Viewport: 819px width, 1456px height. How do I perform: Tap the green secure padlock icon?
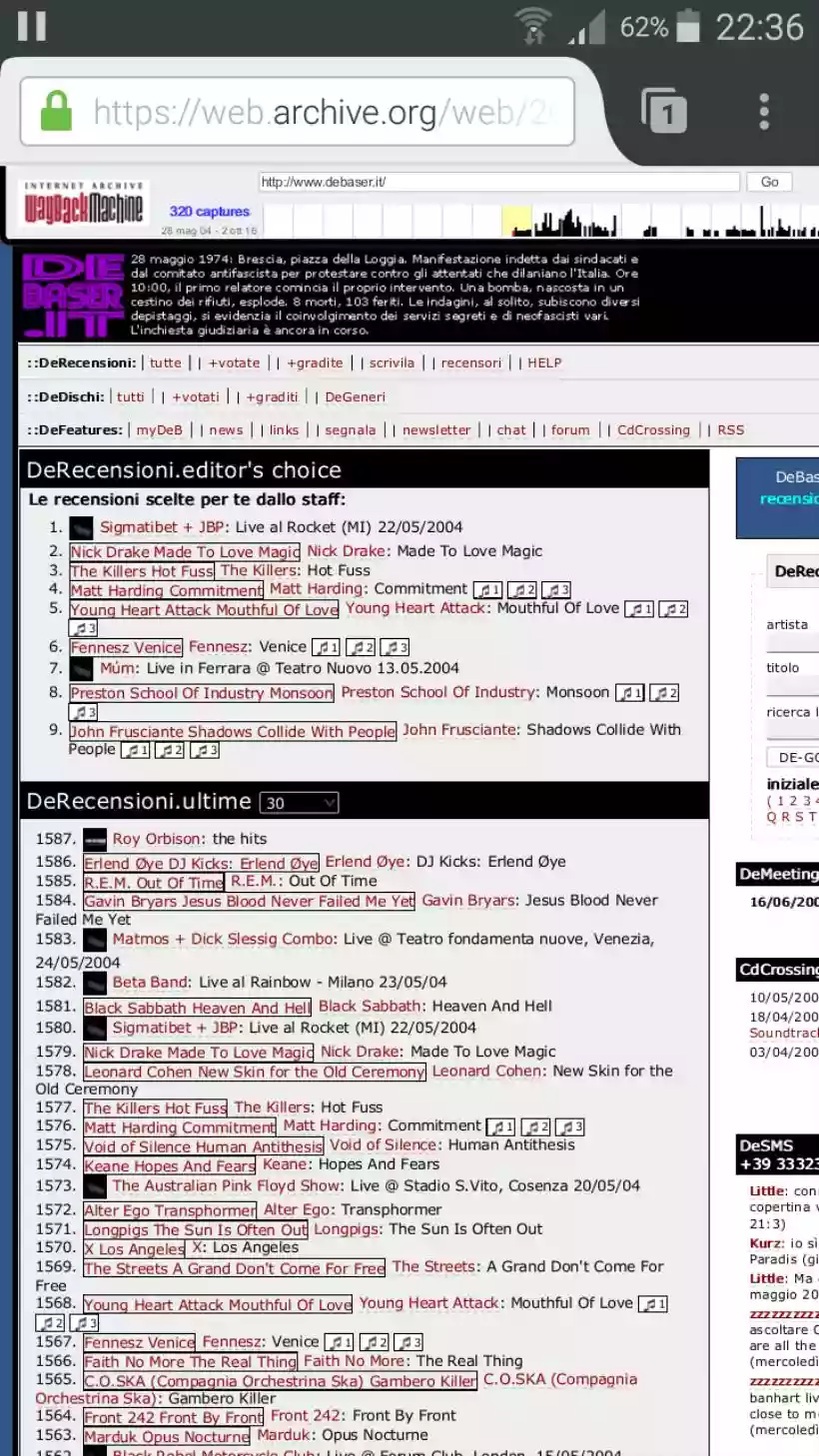56,111
